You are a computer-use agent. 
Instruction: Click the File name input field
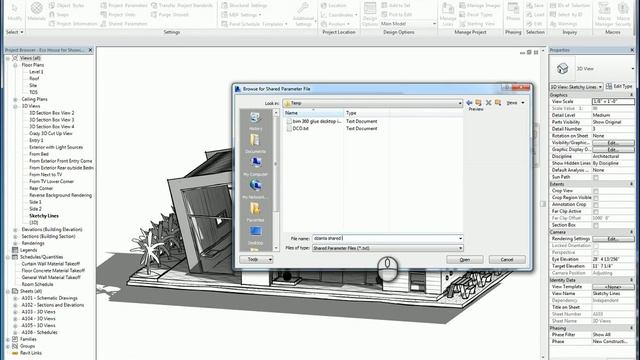385,238
